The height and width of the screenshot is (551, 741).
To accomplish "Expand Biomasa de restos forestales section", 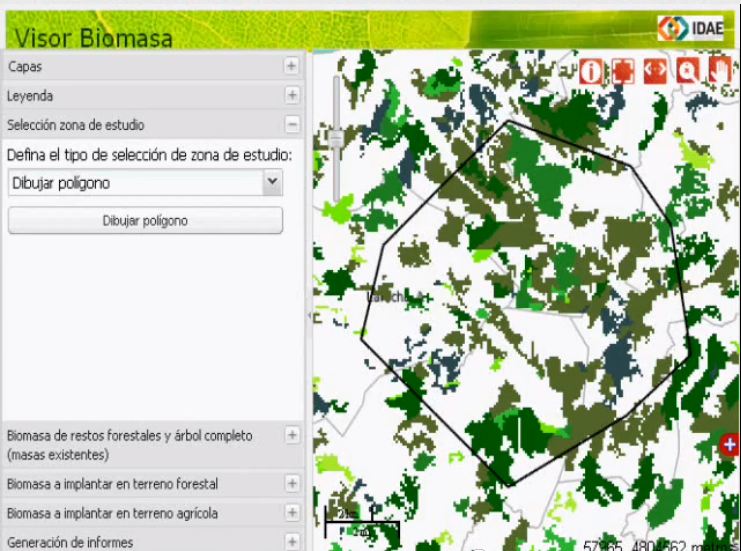I will point(292,436).
